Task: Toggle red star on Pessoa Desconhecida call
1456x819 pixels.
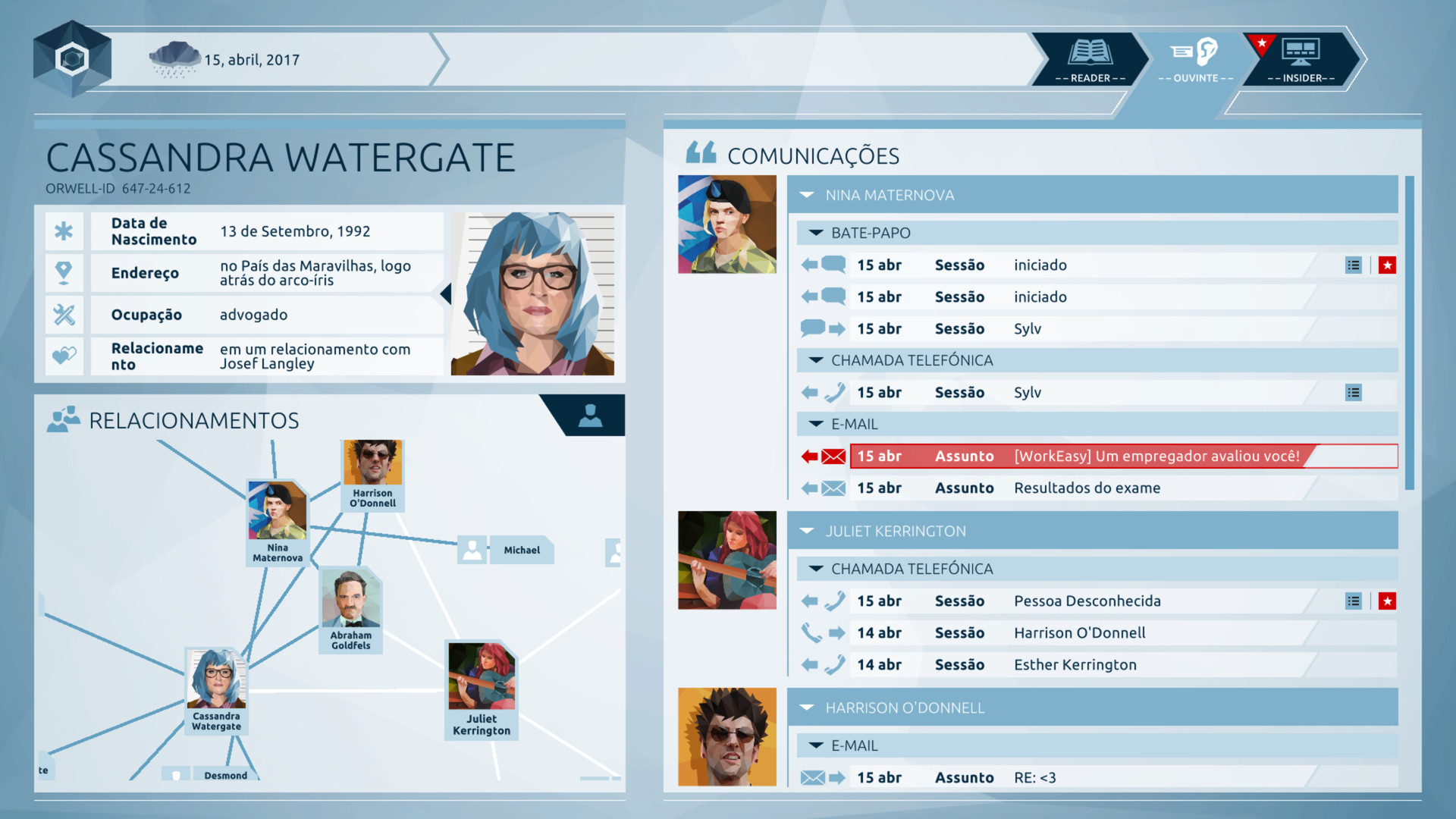Action: coord(1387,601)
